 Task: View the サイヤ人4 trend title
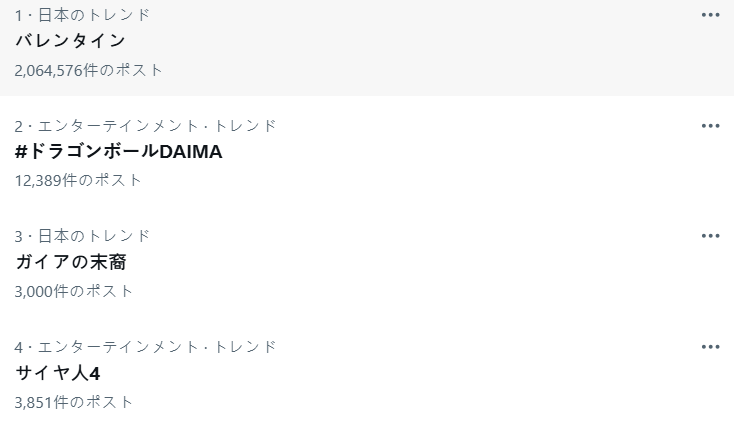[x=58, y=373]
